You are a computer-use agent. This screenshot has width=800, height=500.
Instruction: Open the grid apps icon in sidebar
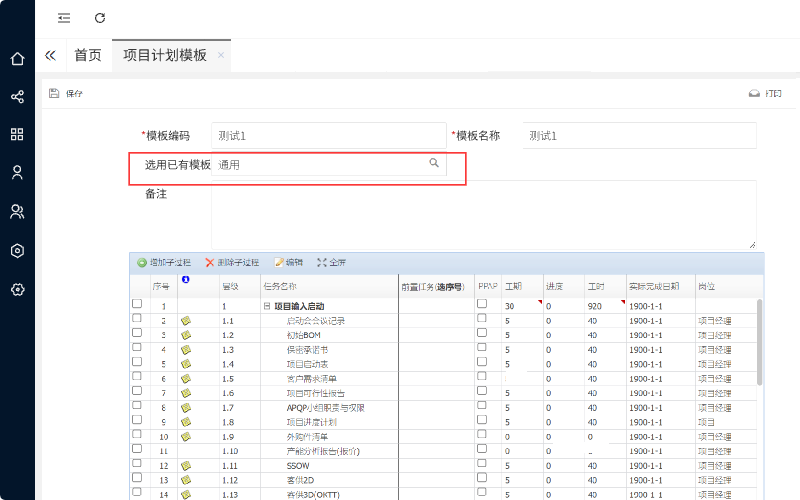17,134
